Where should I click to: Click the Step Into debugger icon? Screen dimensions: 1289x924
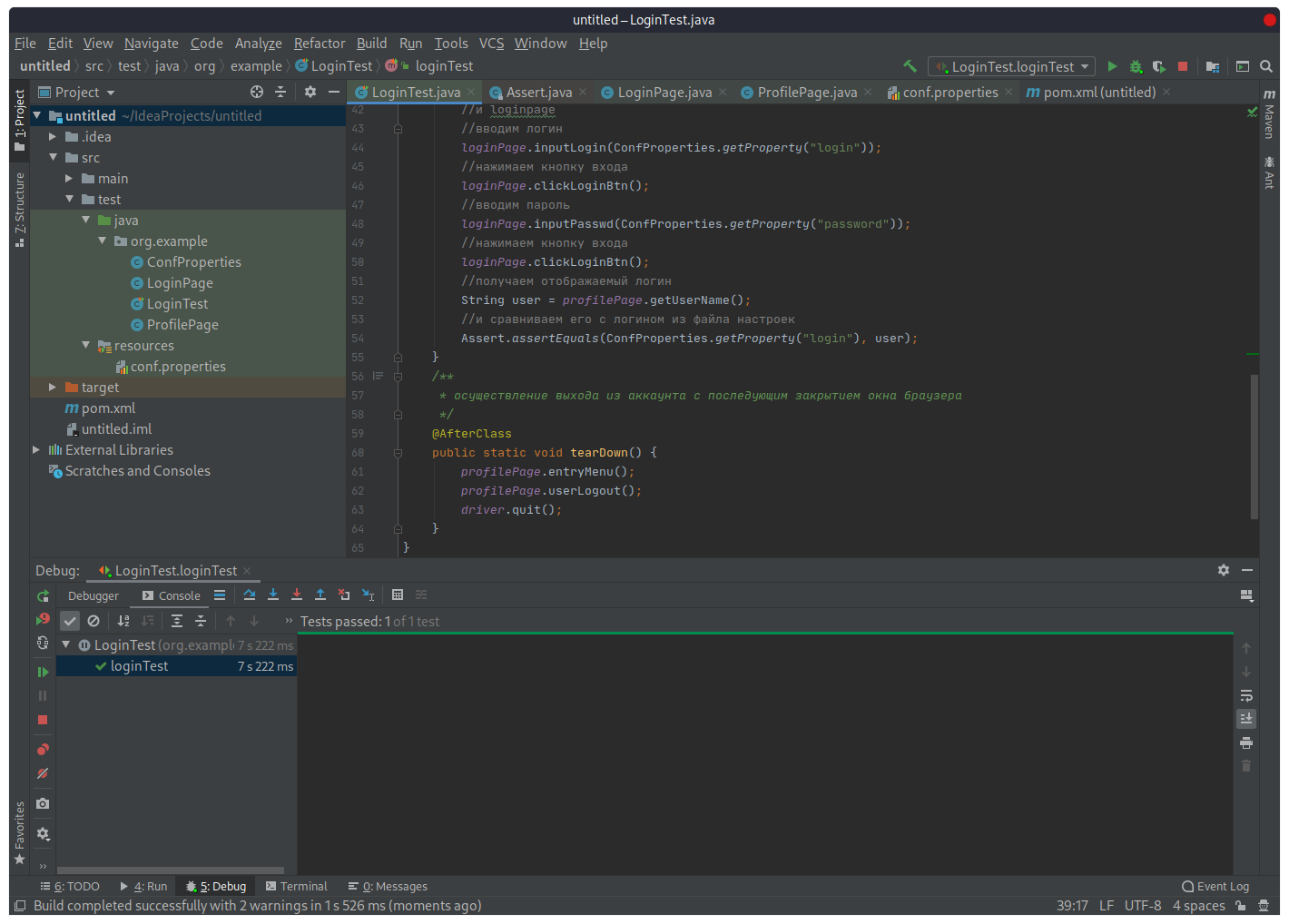[x=273, y=595]
